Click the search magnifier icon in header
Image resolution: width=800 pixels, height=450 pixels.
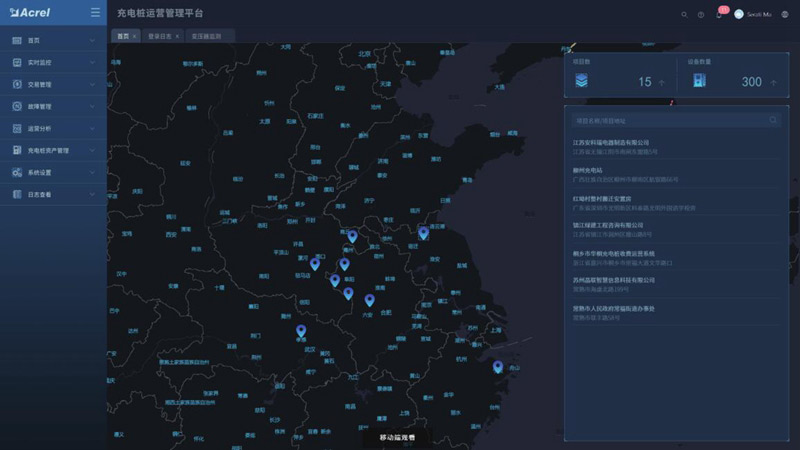685,14
